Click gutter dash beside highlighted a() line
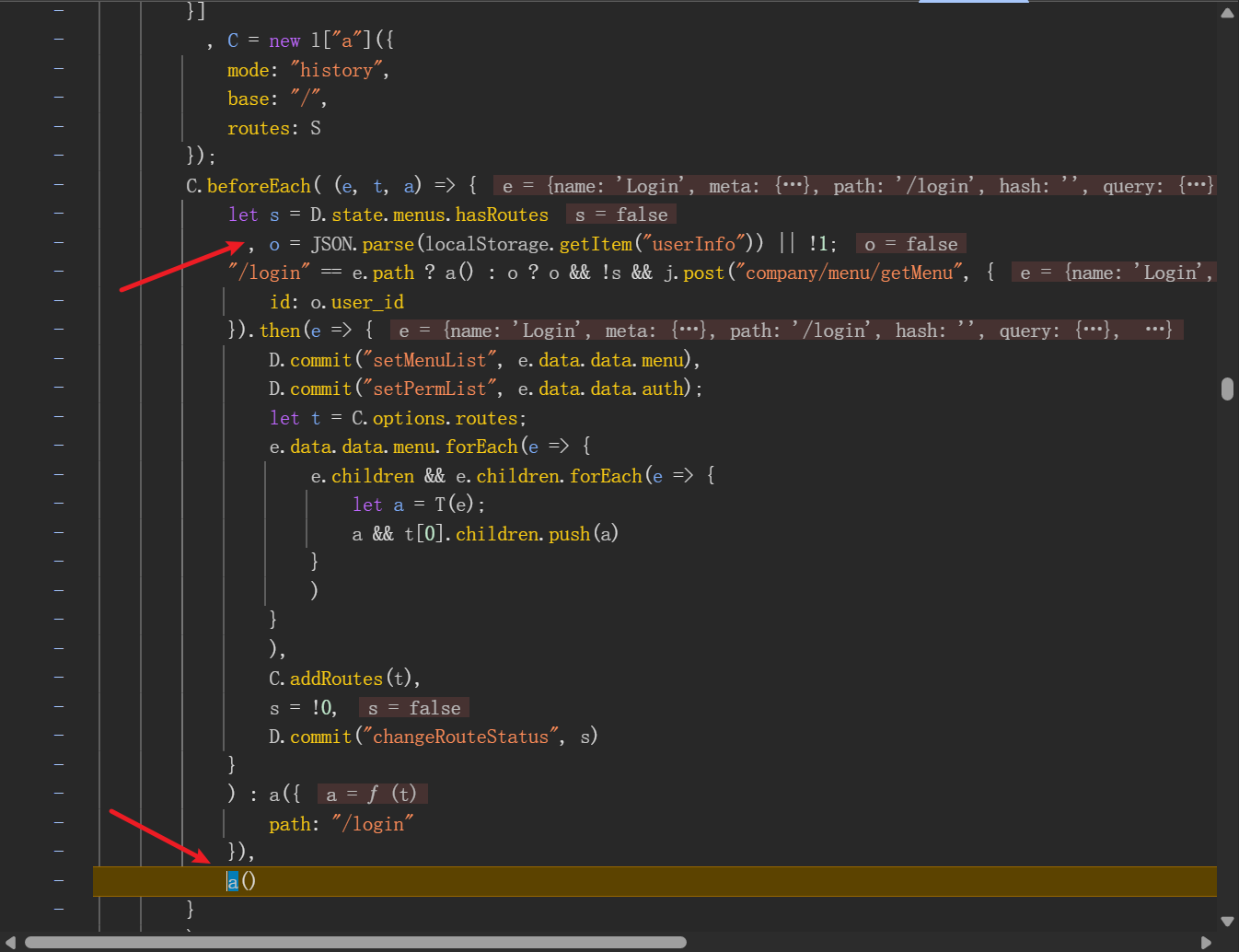 (x=59, y=881)
